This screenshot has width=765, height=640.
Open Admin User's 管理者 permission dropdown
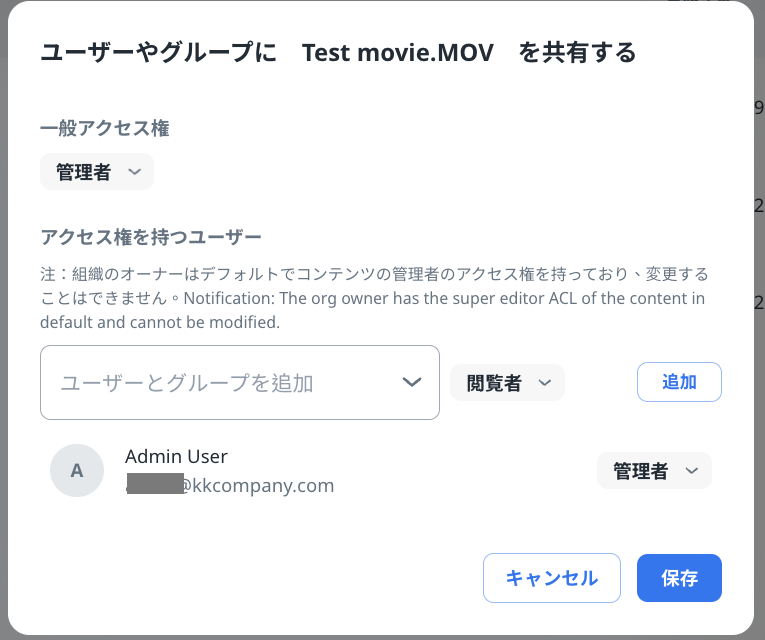pos(654,471)
